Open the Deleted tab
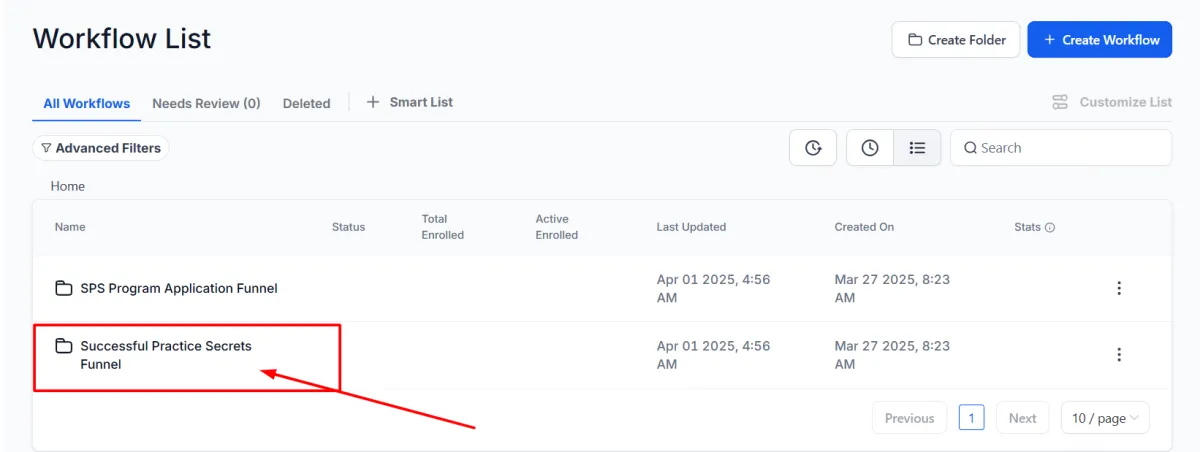This screenshot has height=452, width=1200. pos(306,103)
